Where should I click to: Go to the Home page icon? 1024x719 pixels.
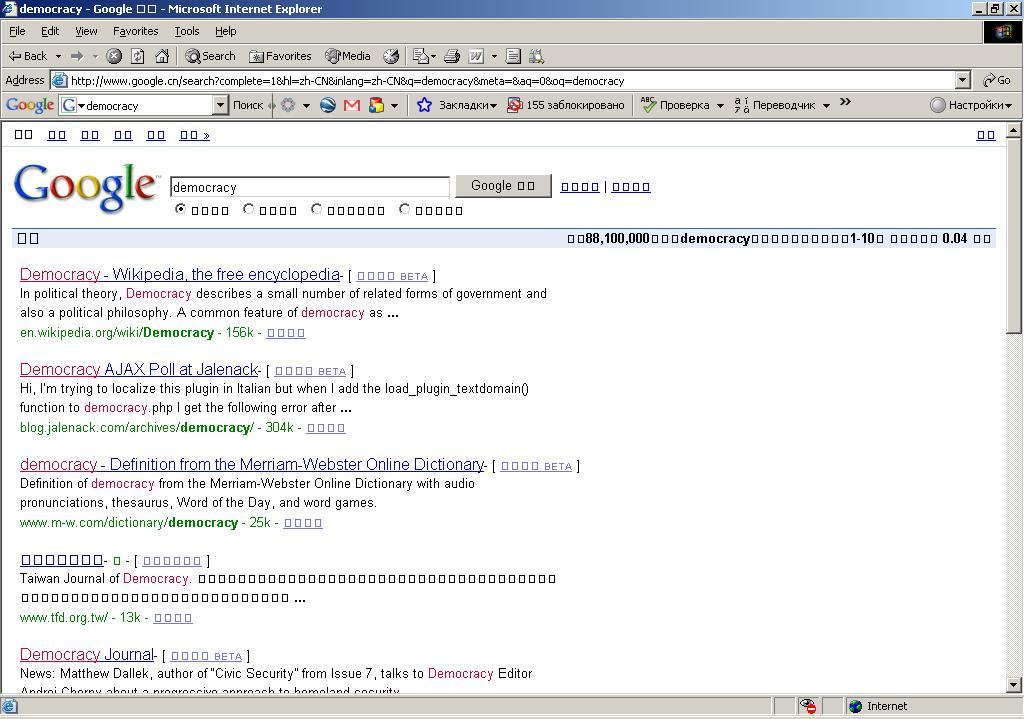pyautogui.click(x=162, y=56)
